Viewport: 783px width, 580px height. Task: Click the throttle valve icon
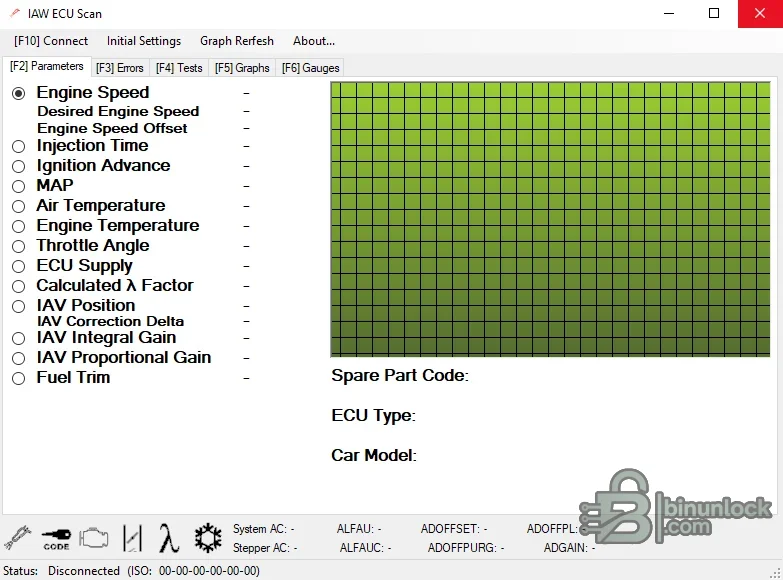[132, 538]
